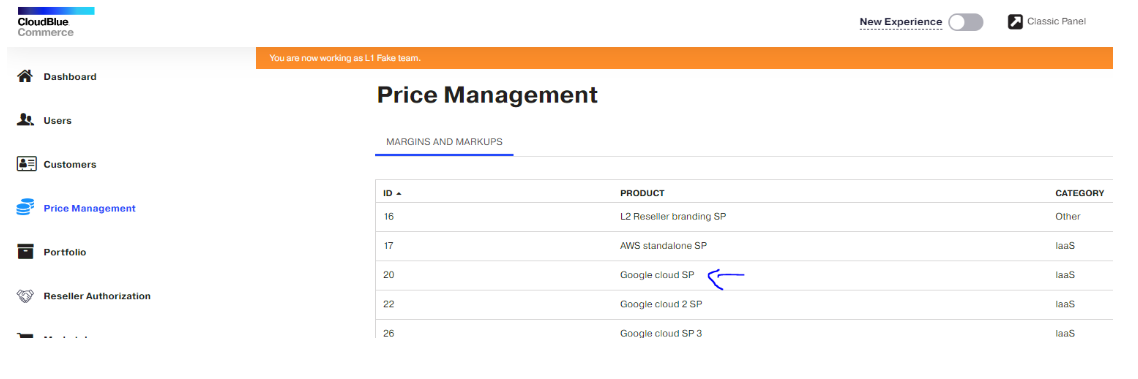Viewport: 1138px width, 379px height.
Task: Click the New Experience label
Action: (x=901, y=22)
